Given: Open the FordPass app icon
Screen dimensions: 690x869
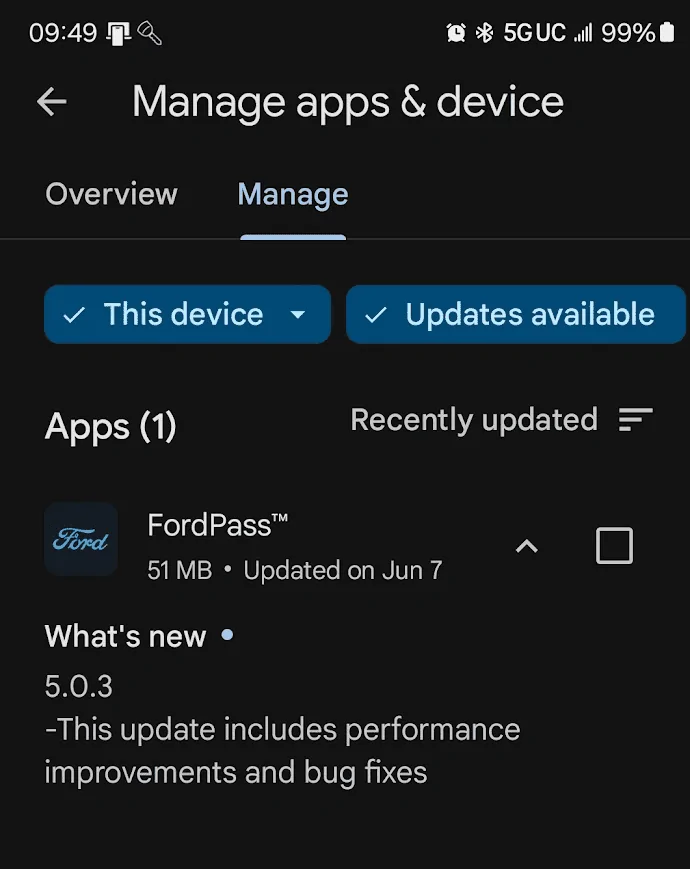Looking at the screenshot, I should pyautogui.click(x=81, y=539).
